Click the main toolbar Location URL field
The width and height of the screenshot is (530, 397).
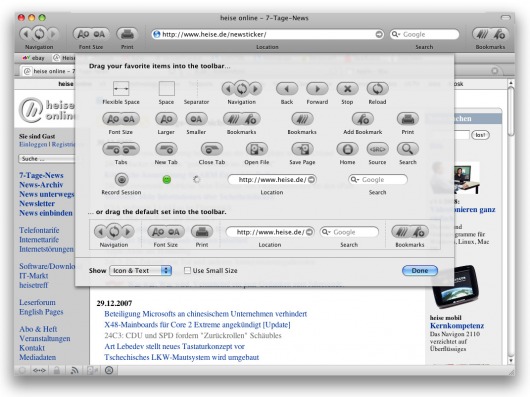[x=267, y=34]
